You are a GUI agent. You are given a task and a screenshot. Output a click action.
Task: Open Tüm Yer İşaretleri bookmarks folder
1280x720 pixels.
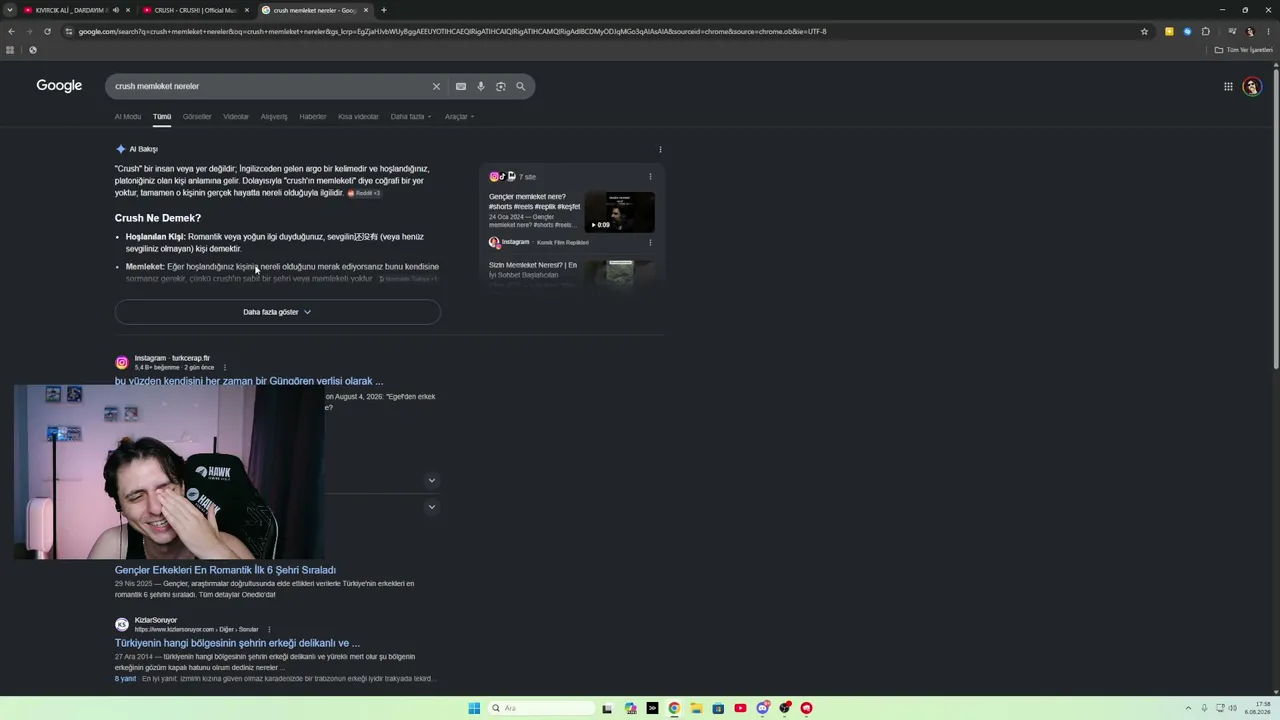coord(1244,50)
